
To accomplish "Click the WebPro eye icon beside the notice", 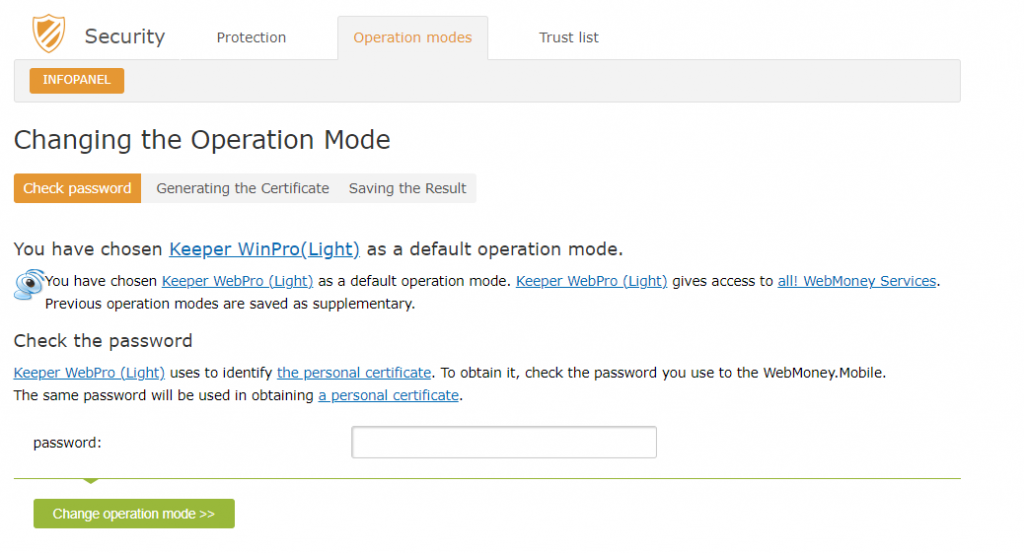I will 29,285.
